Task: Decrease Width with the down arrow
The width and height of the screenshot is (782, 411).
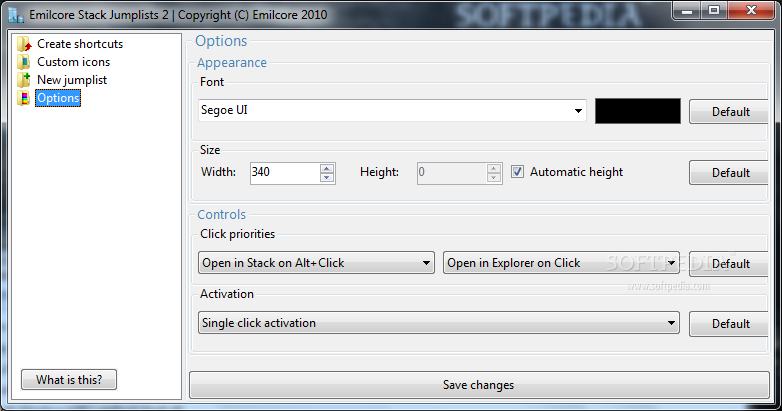Action: click(327, 178)
